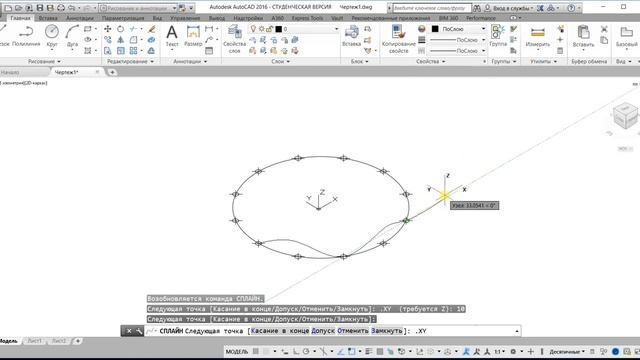Image resolution: width=640 pixels, height=360 pixels.
Task: Expand the Аннотации panel
Action: [190, 61]
